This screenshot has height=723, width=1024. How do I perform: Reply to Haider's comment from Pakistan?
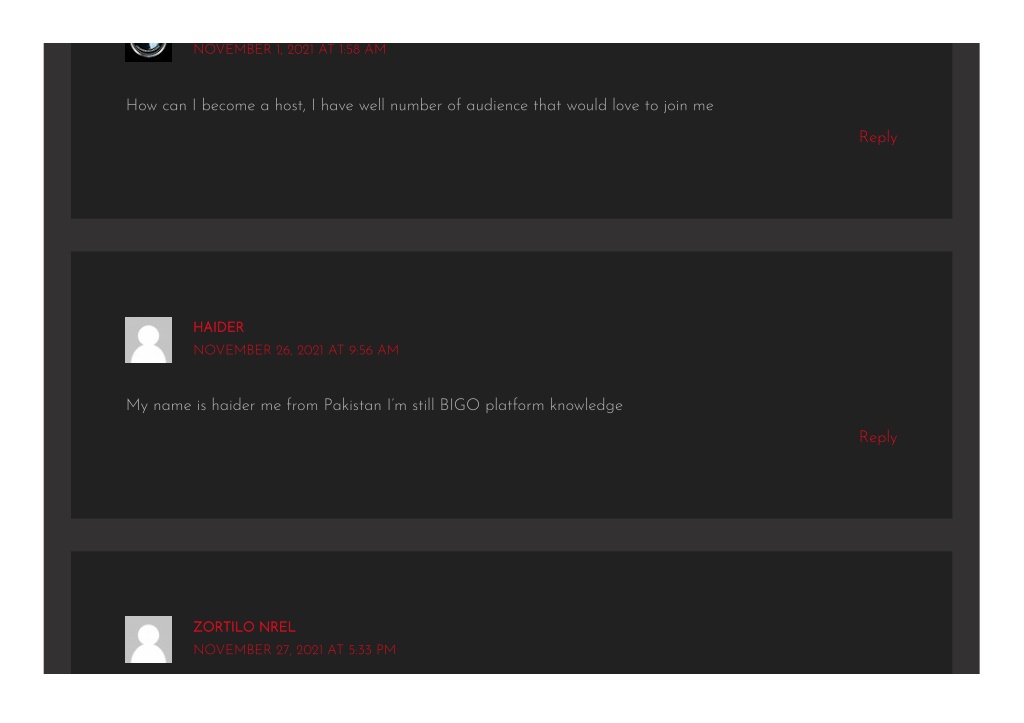pyautogui.click(x=878, y=438)
